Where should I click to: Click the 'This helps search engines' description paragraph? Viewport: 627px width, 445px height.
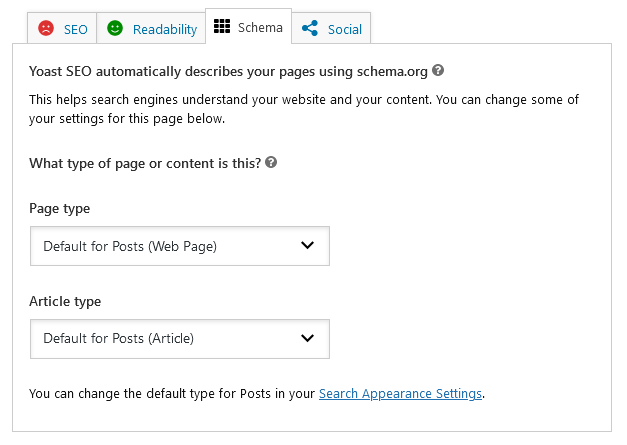pos(304,109)
